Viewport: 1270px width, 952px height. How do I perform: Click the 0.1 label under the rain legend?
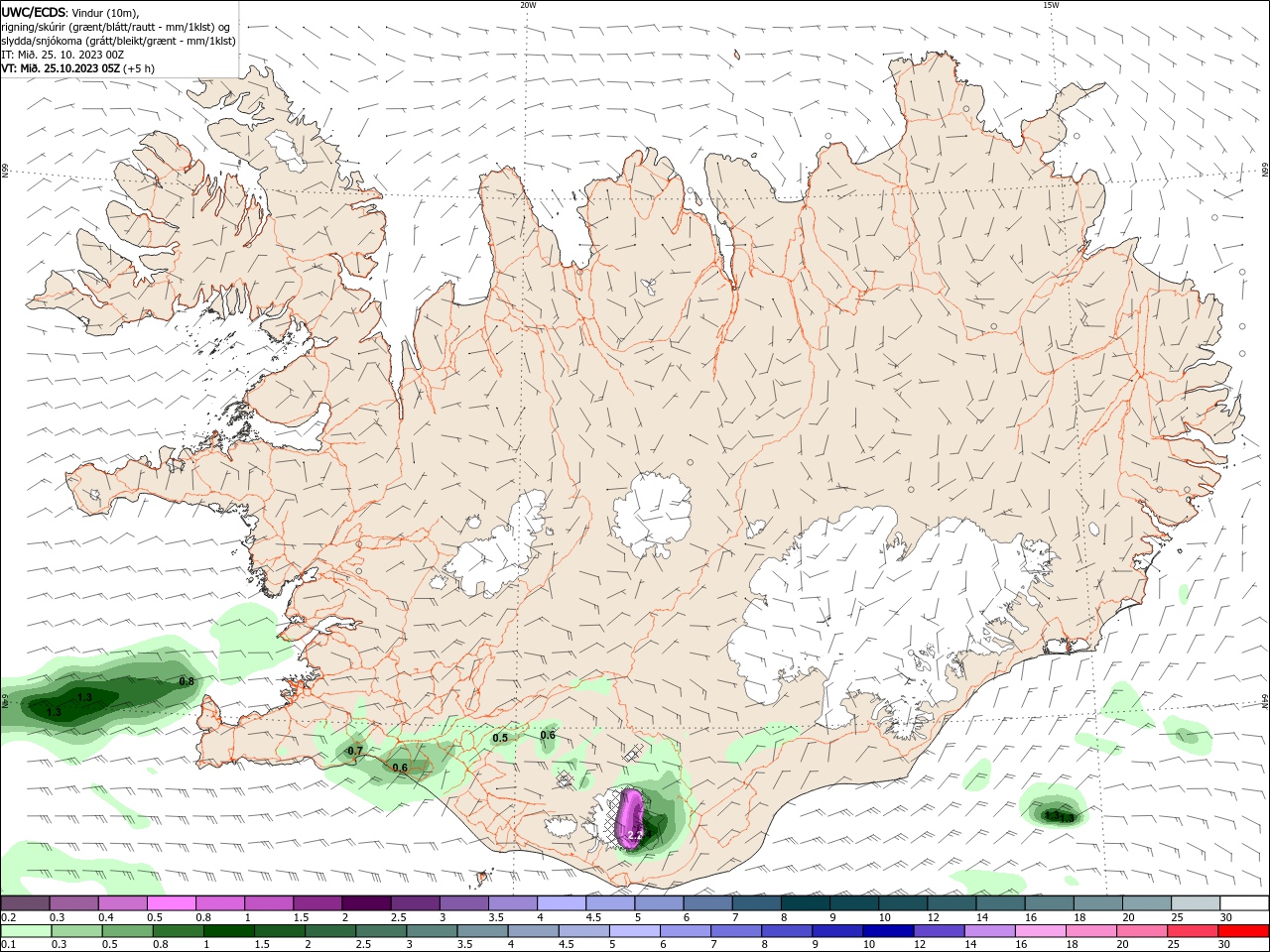[x=8, y=945]
